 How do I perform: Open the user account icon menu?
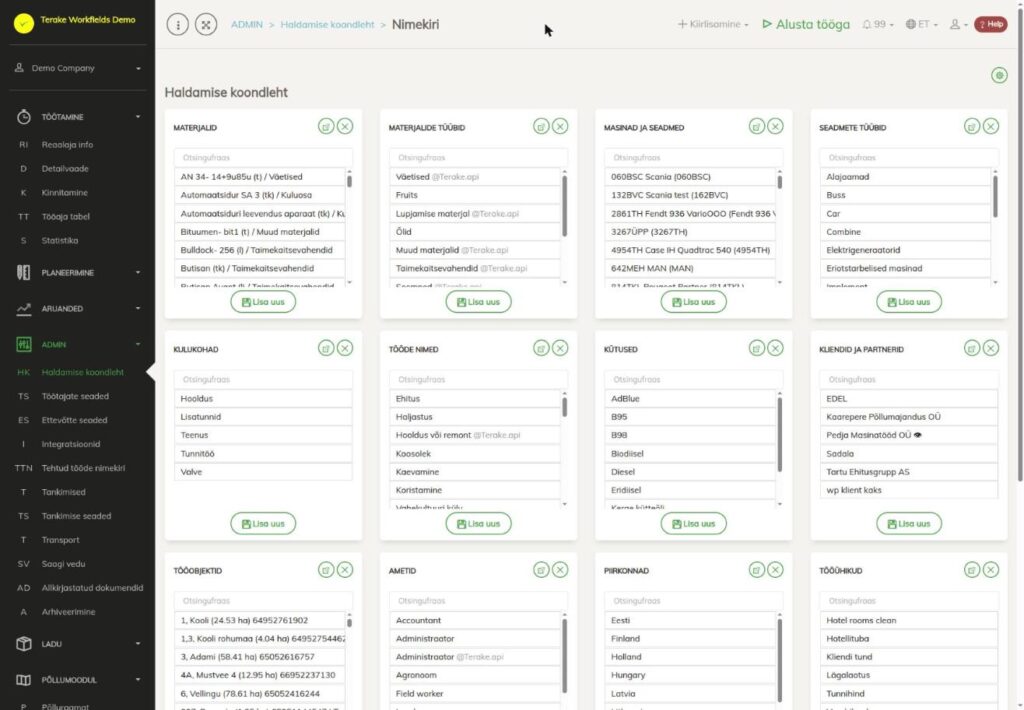pyautogui.click(x=958, y=24)
